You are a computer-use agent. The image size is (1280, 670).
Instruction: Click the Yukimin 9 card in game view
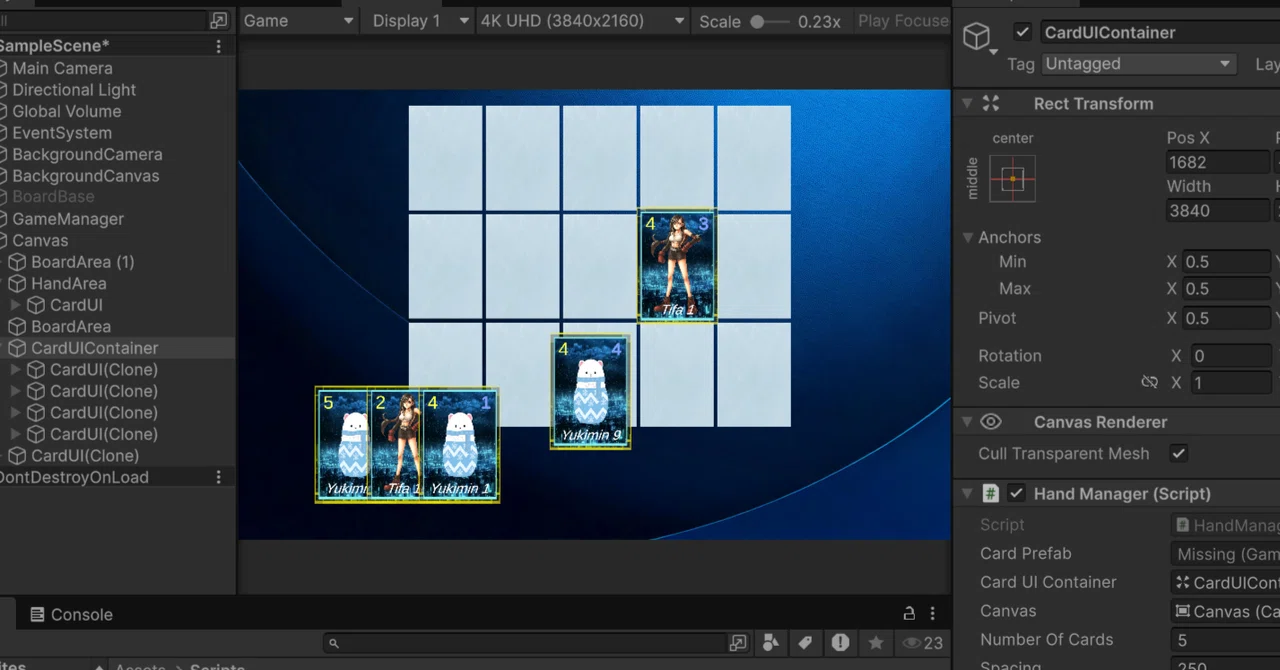coord(590,391)
